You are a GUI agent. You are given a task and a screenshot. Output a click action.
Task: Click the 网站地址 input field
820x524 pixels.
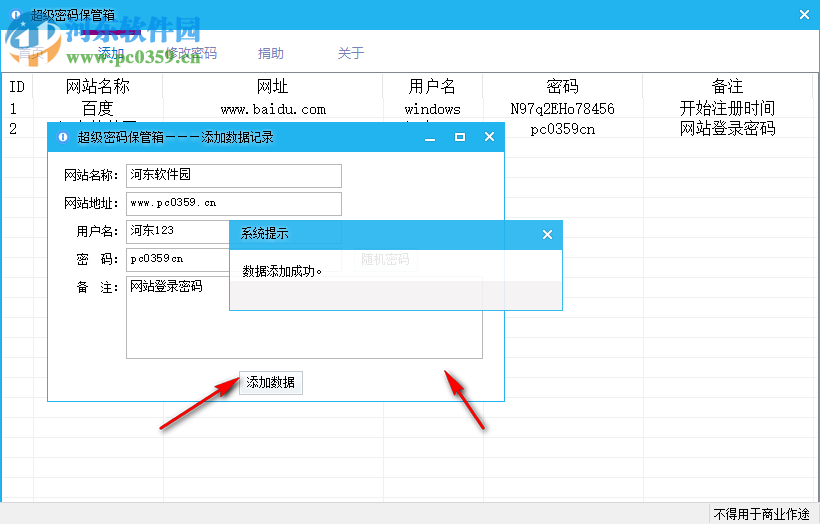(234, 203)
